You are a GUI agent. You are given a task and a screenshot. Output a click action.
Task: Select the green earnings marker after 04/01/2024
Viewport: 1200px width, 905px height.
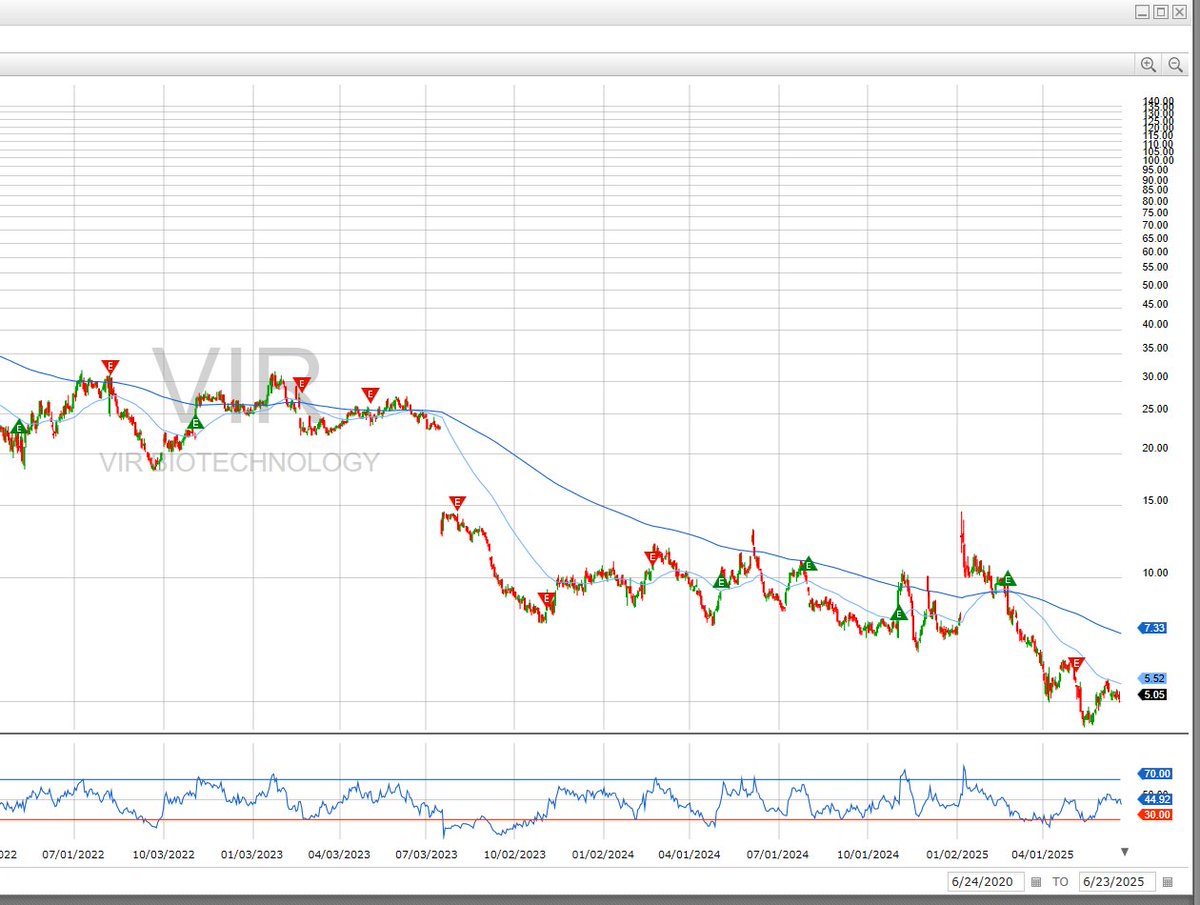pyautogui.click(x=721, y=581)
